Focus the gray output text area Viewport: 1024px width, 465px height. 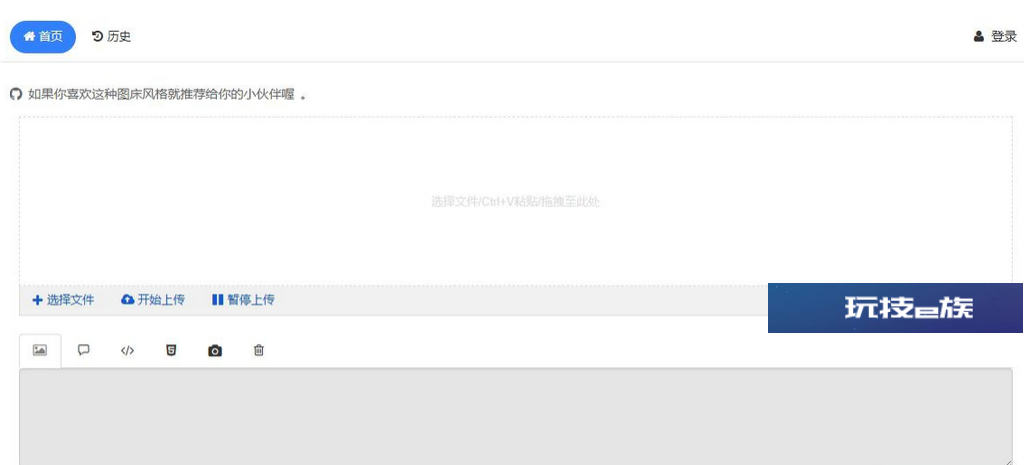pos(515,417)
